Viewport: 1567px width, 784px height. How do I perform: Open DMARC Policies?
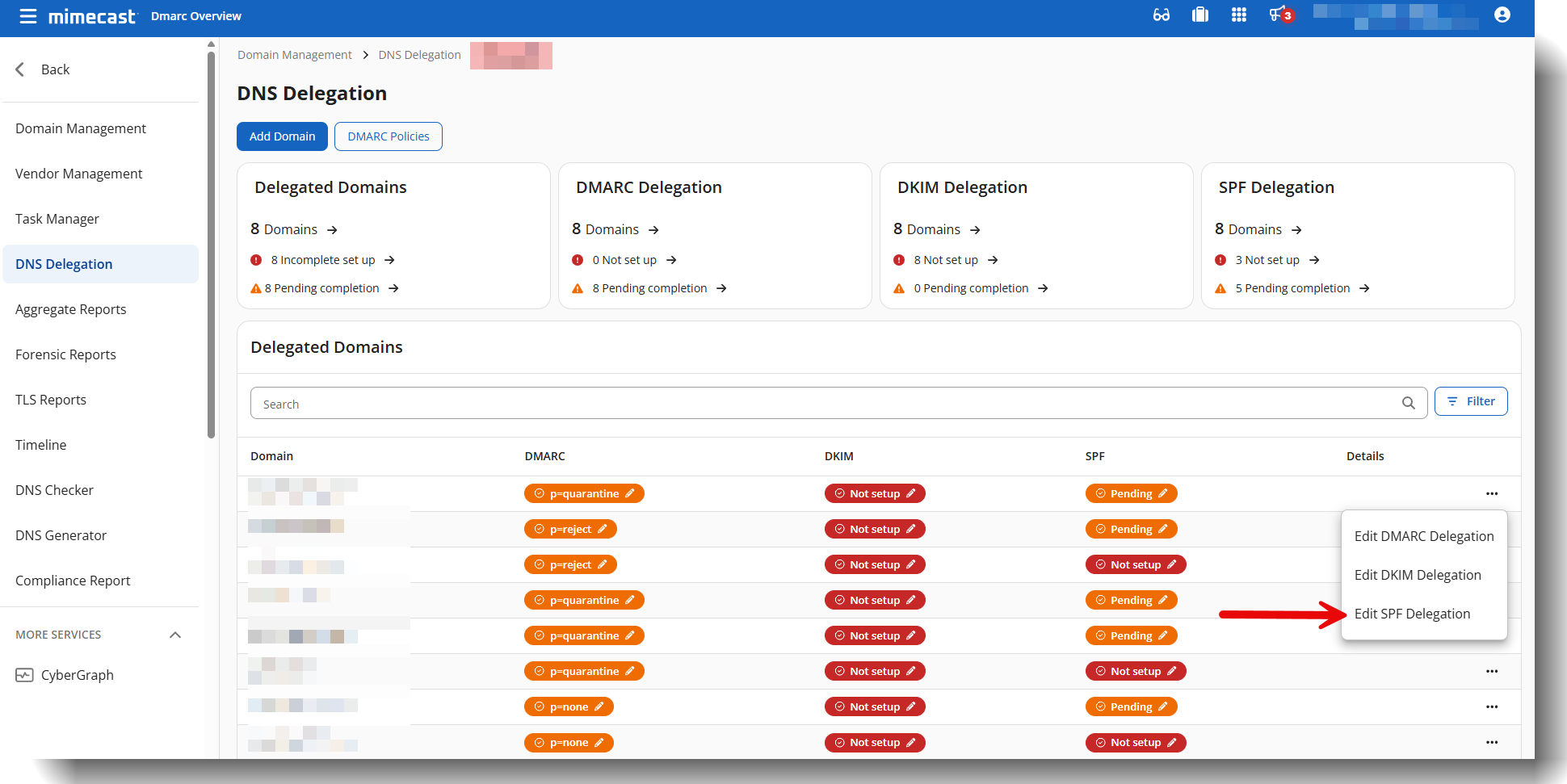388,136
